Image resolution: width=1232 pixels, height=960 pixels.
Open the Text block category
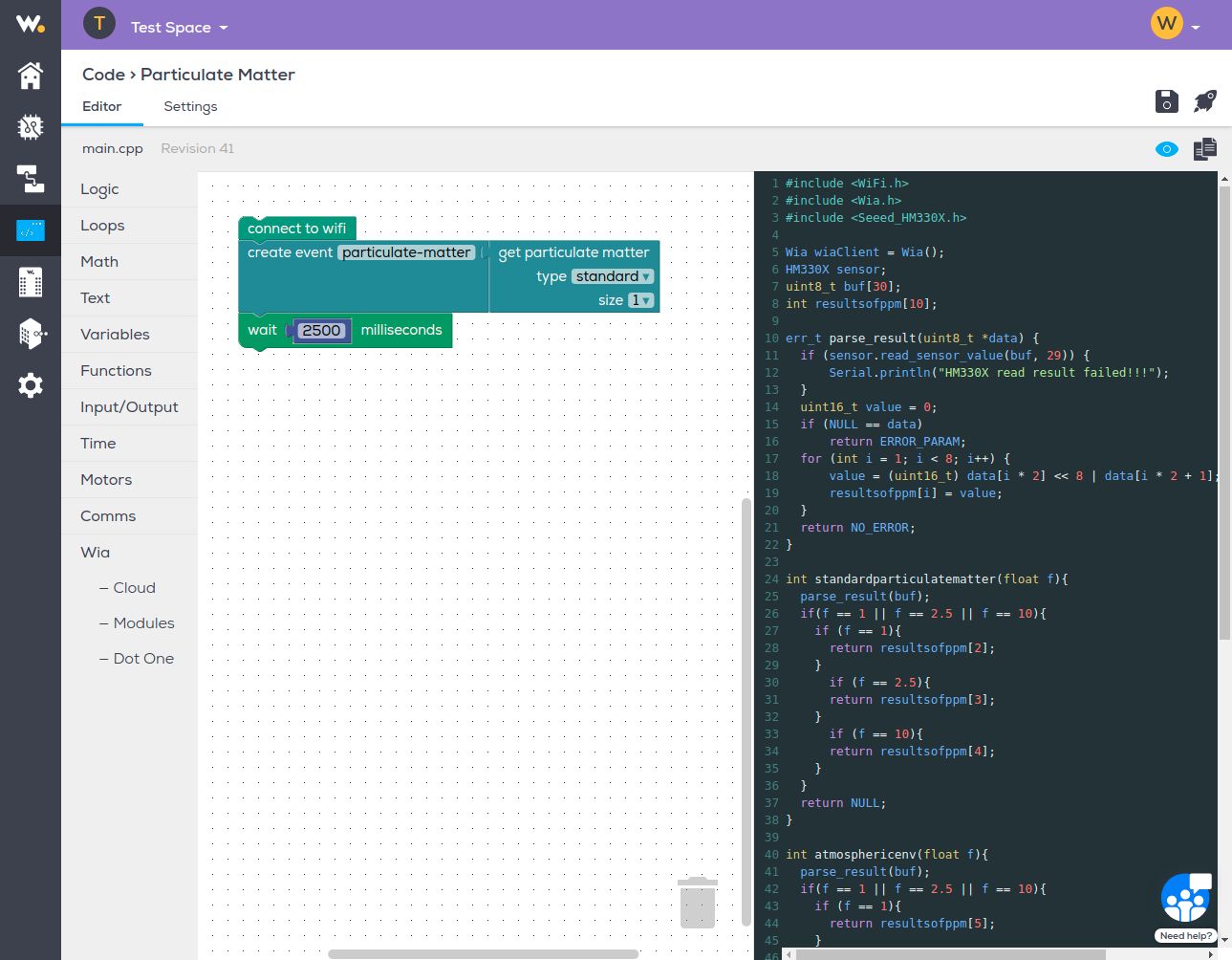[129, 298]
